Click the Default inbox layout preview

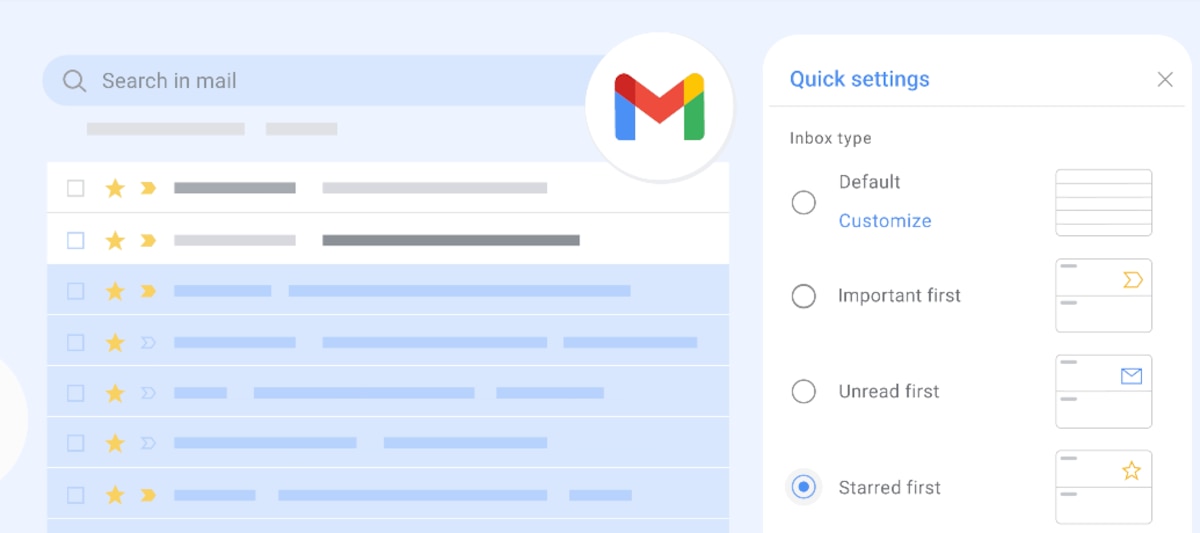click(1103, 203)
